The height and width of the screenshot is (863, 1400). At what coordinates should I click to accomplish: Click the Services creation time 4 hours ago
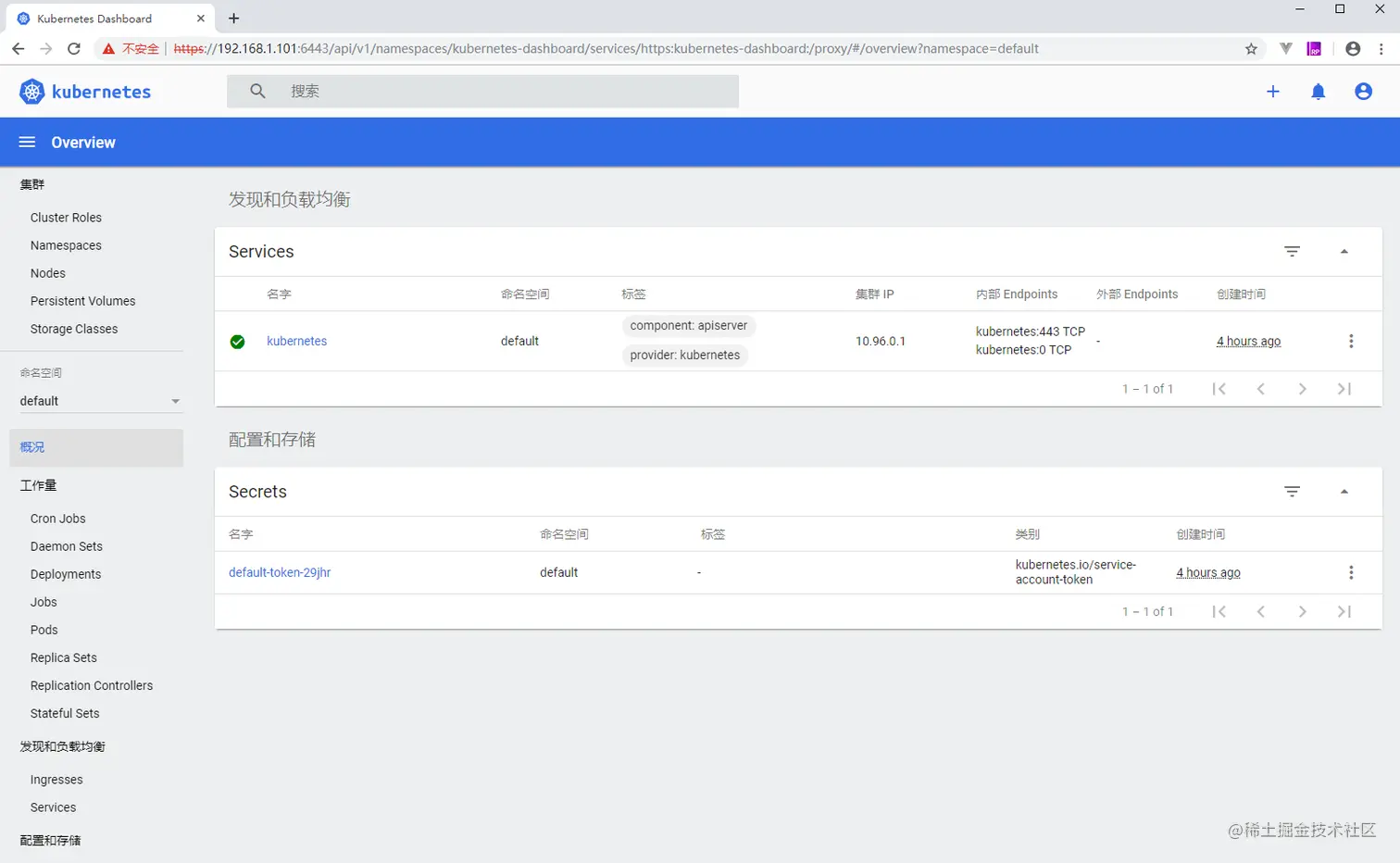pyautogui.click(x=1248, y=341)
